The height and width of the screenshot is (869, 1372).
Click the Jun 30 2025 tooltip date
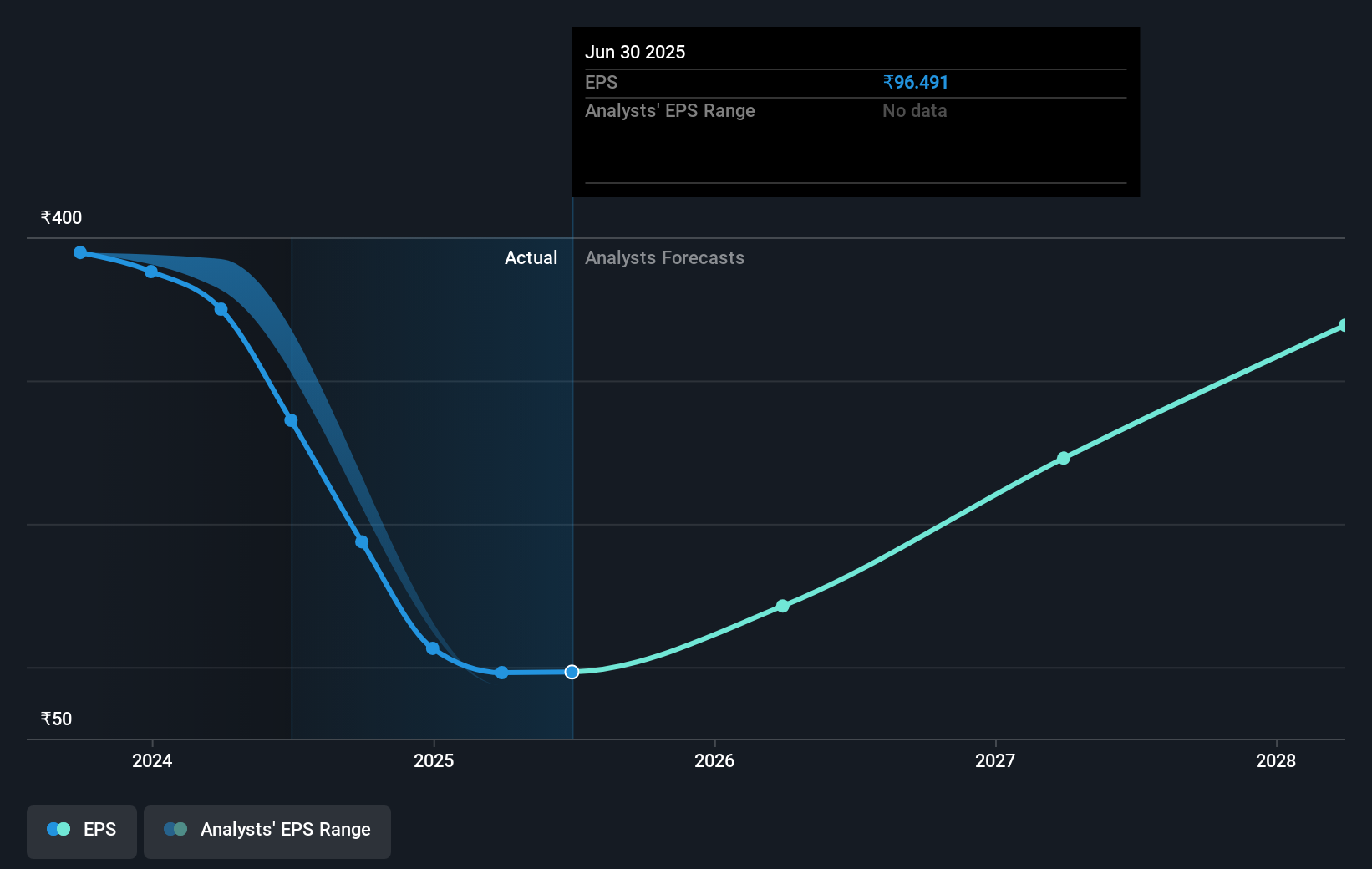[x=635, y=52]
